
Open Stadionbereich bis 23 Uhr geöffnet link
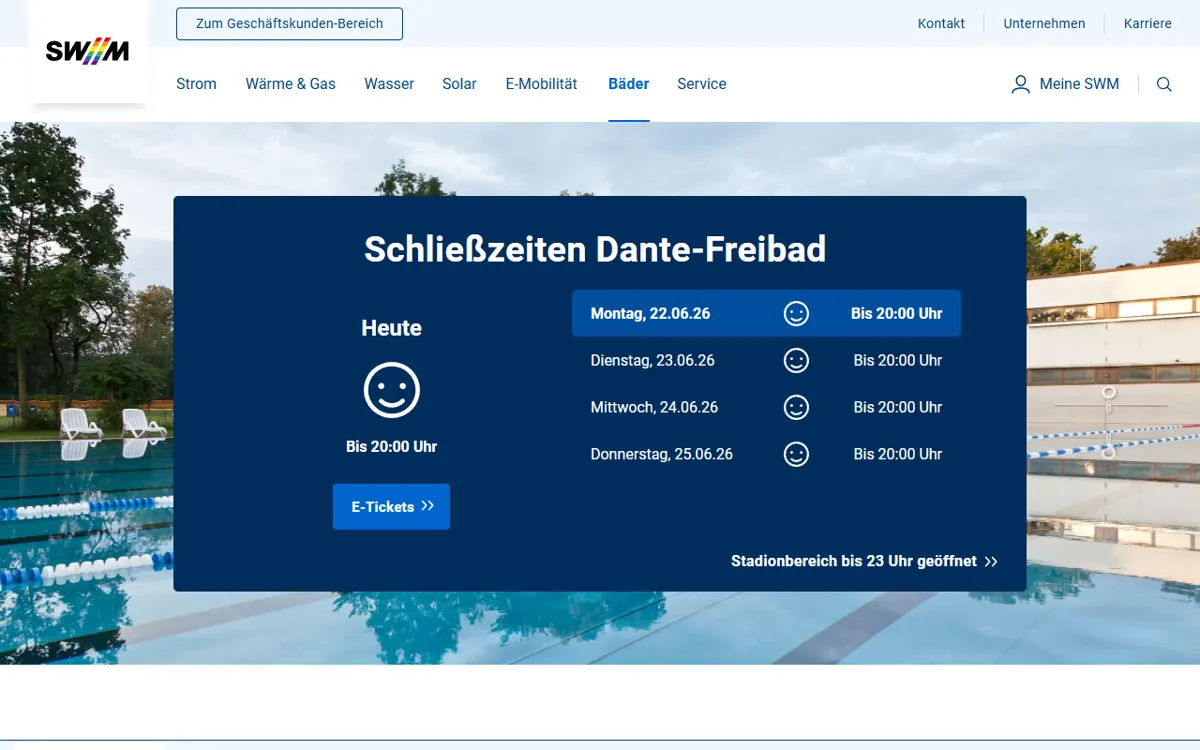[864, 561]
